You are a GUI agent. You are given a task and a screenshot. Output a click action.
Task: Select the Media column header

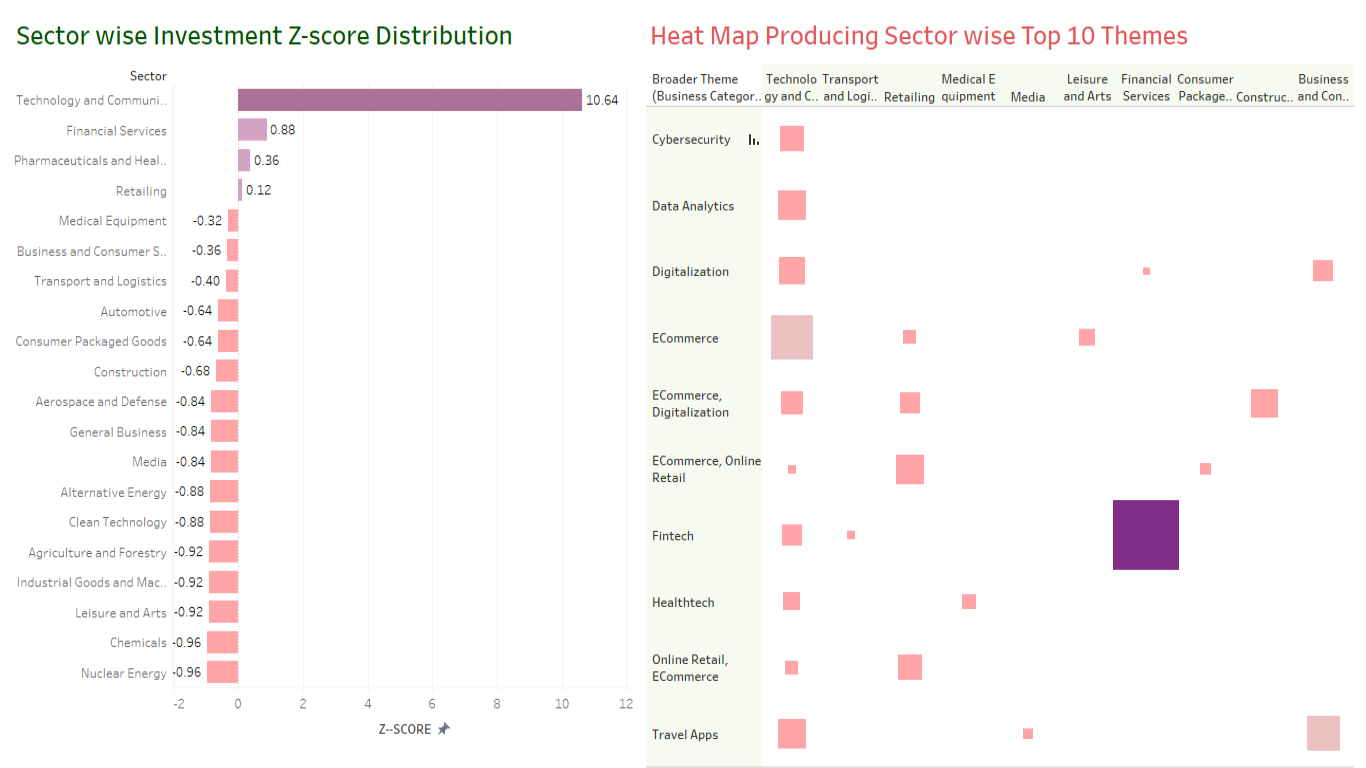pos(1028,96)
